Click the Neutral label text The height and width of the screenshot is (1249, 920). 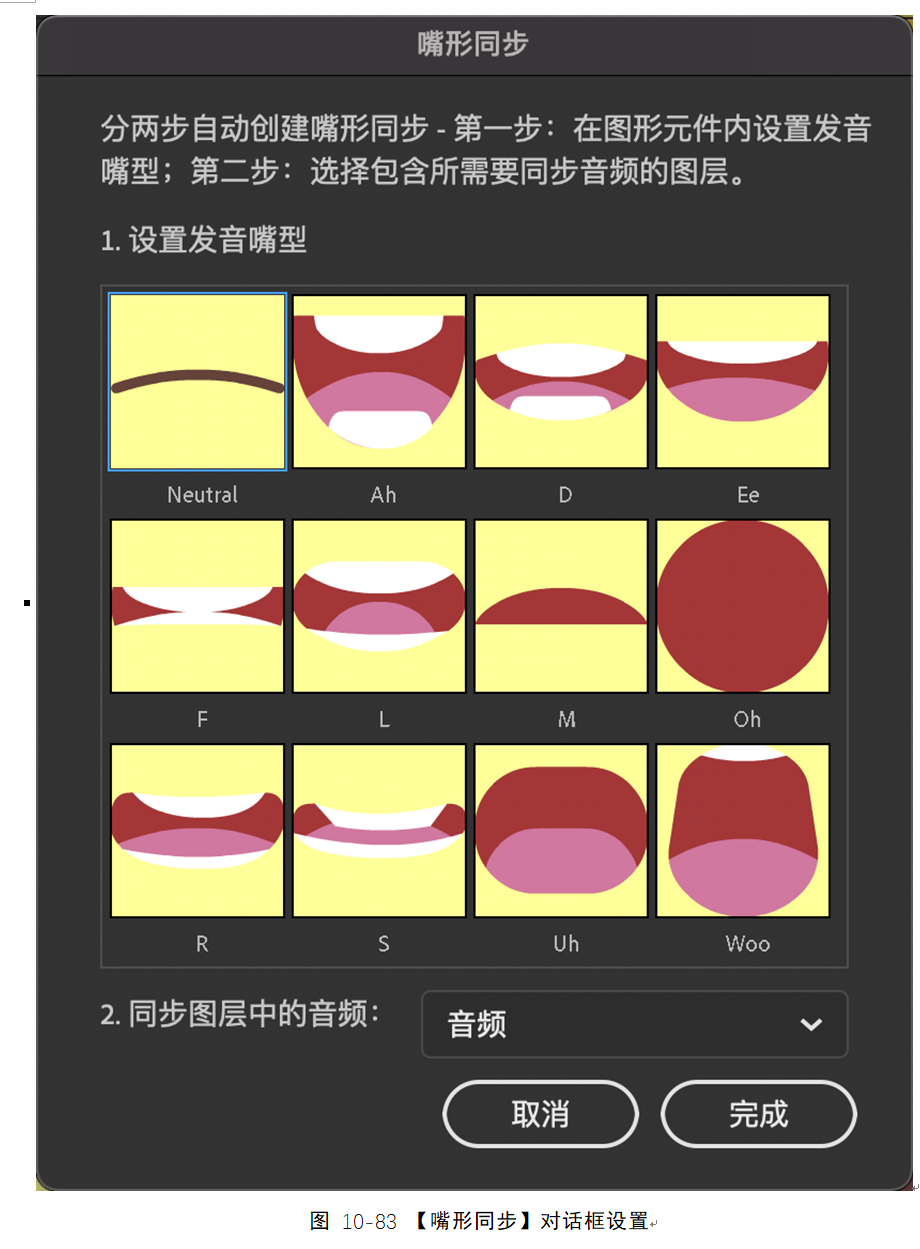pyautogui.click(x=203, y=495)
